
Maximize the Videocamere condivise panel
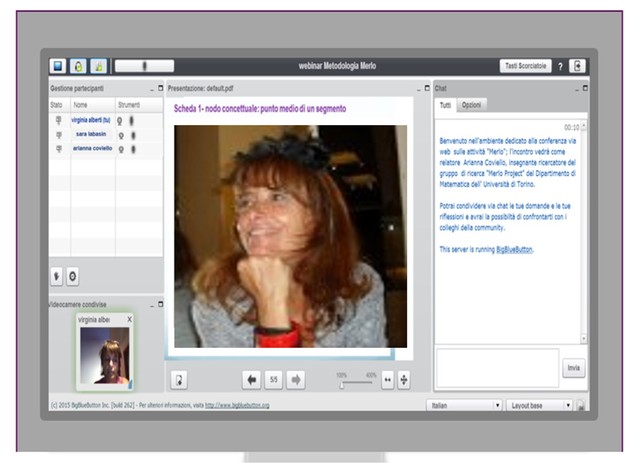point(160,305)
